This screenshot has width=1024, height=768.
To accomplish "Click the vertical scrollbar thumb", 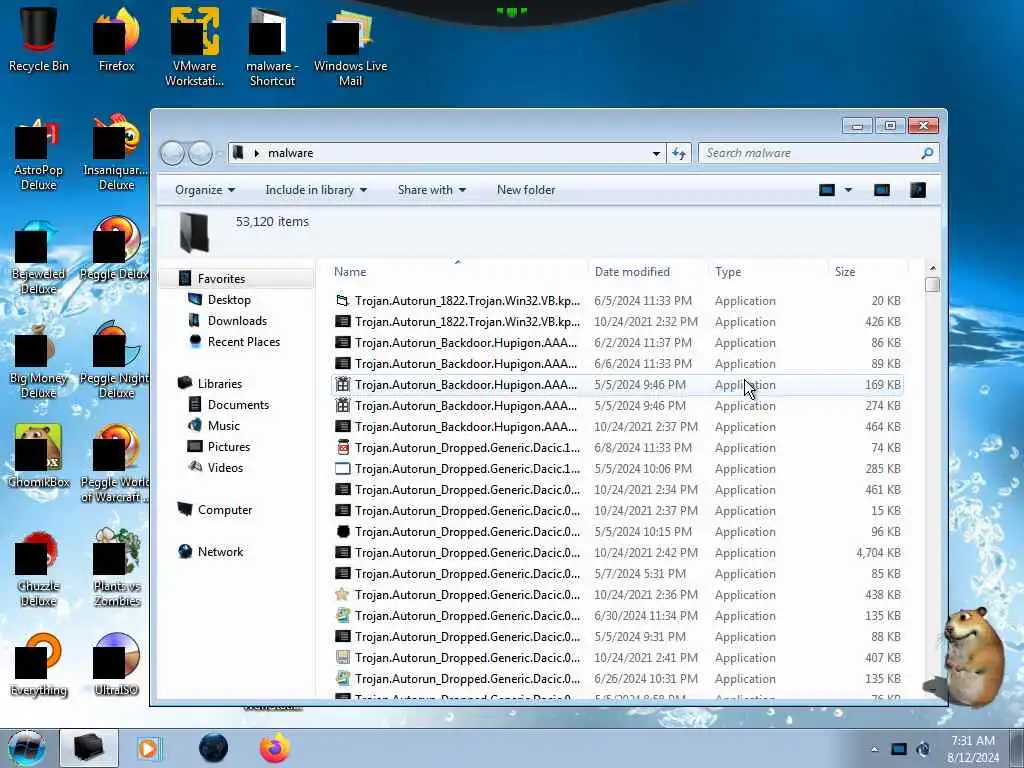I will (x=933, y=285).
